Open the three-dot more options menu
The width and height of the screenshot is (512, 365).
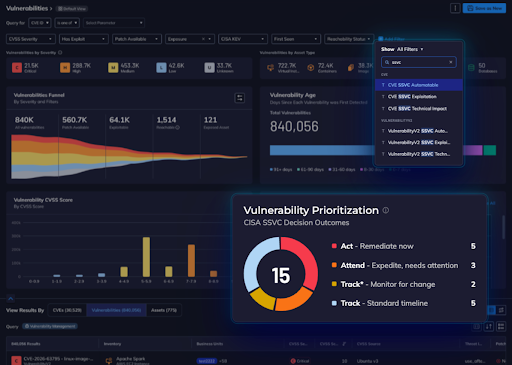tap(455, 8)
